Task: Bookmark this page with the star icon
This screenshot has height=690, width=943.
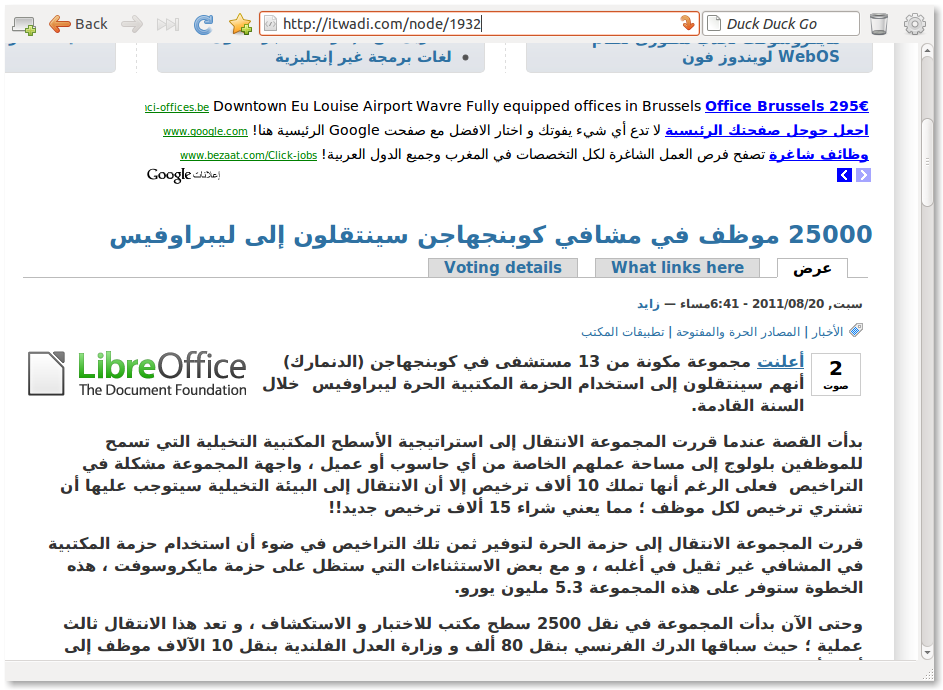Action: pos(239,23)
